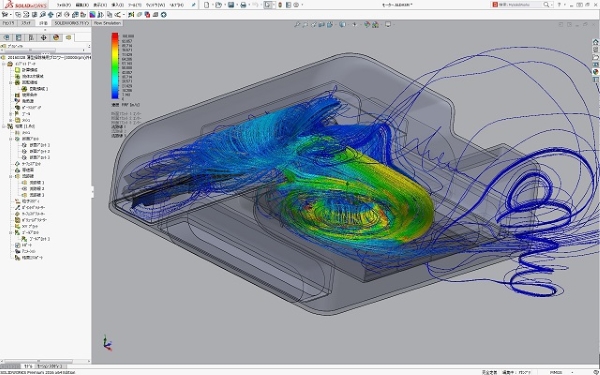Open the ConfigurationManager tab icon
The image size is (600, 375).
pos(31,37)
